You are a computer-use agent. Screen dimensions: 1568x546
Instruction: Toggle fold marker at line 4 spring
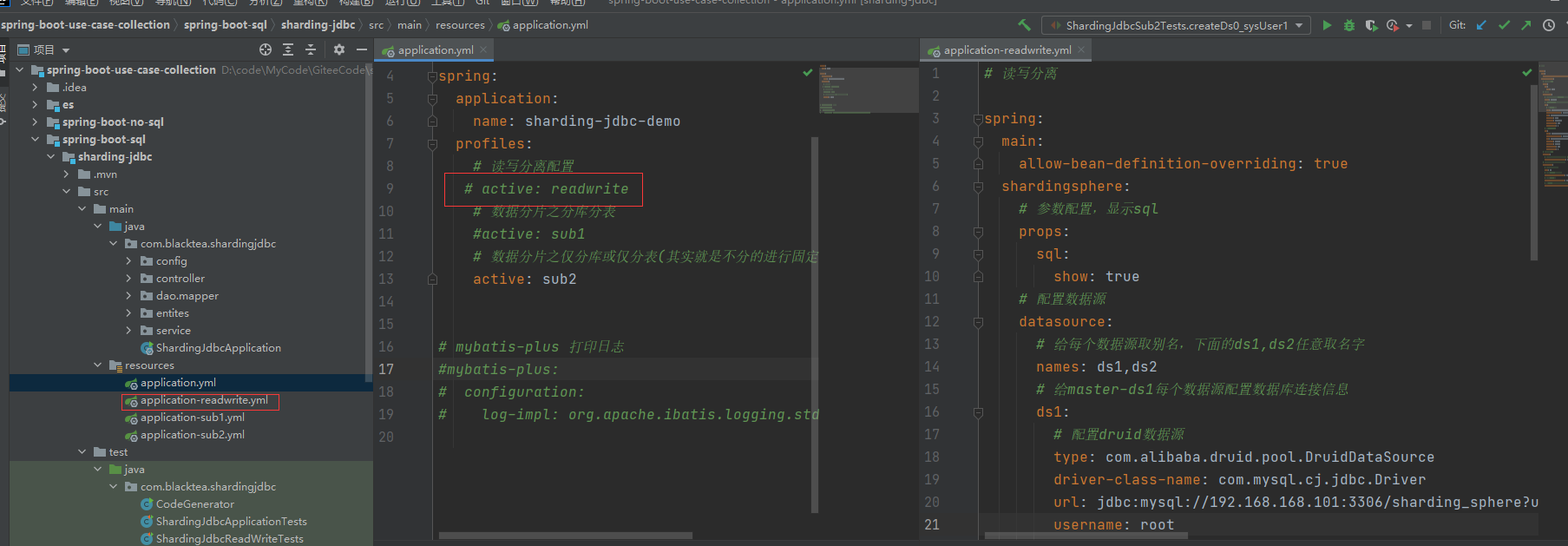point(432,76)
